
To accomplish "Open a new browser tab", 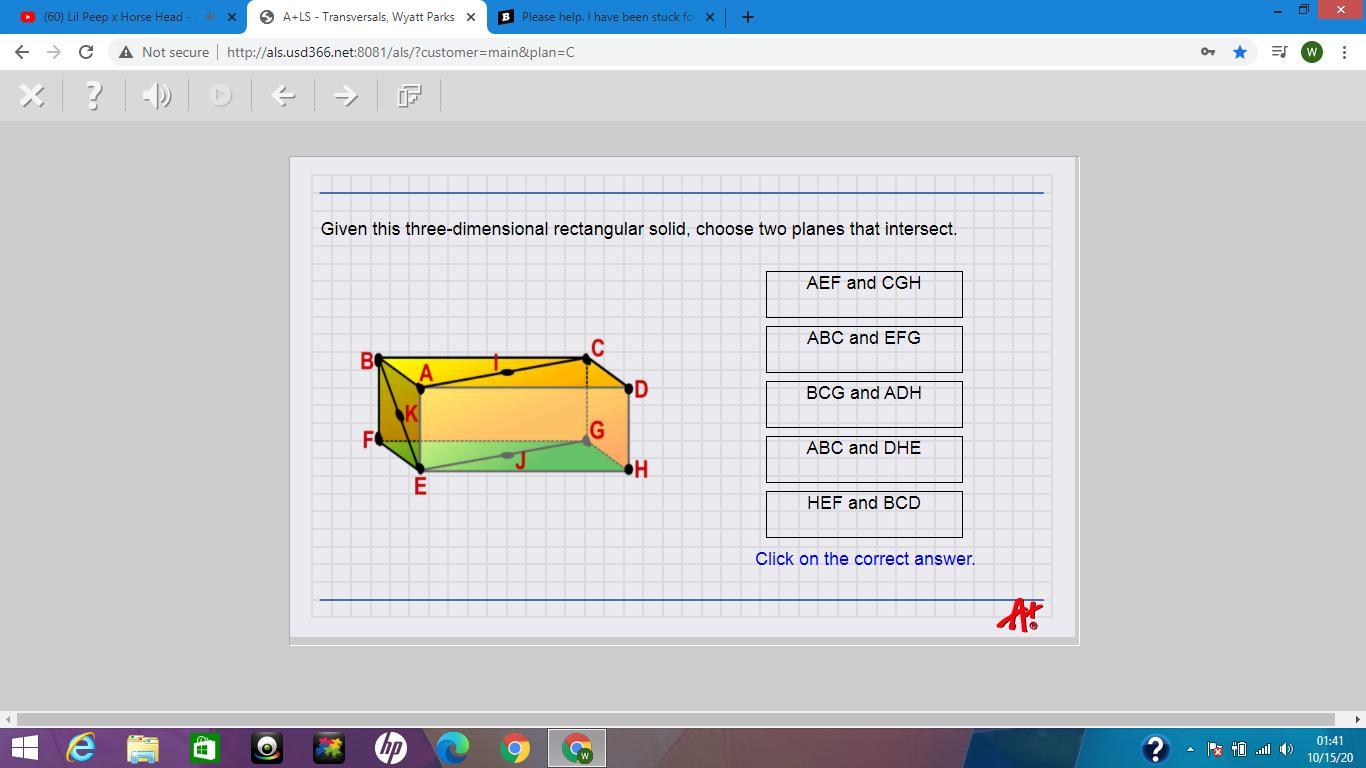I will coord(748,17).
